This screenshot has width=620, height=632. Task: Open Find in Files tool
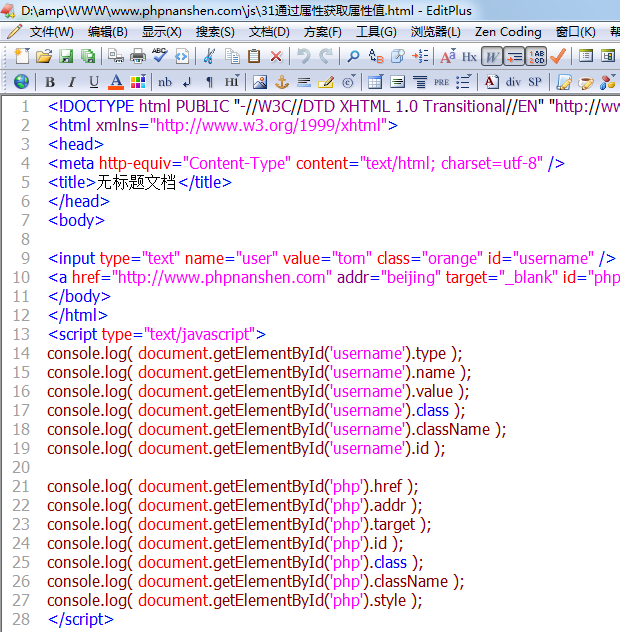(x=397, y=56)
